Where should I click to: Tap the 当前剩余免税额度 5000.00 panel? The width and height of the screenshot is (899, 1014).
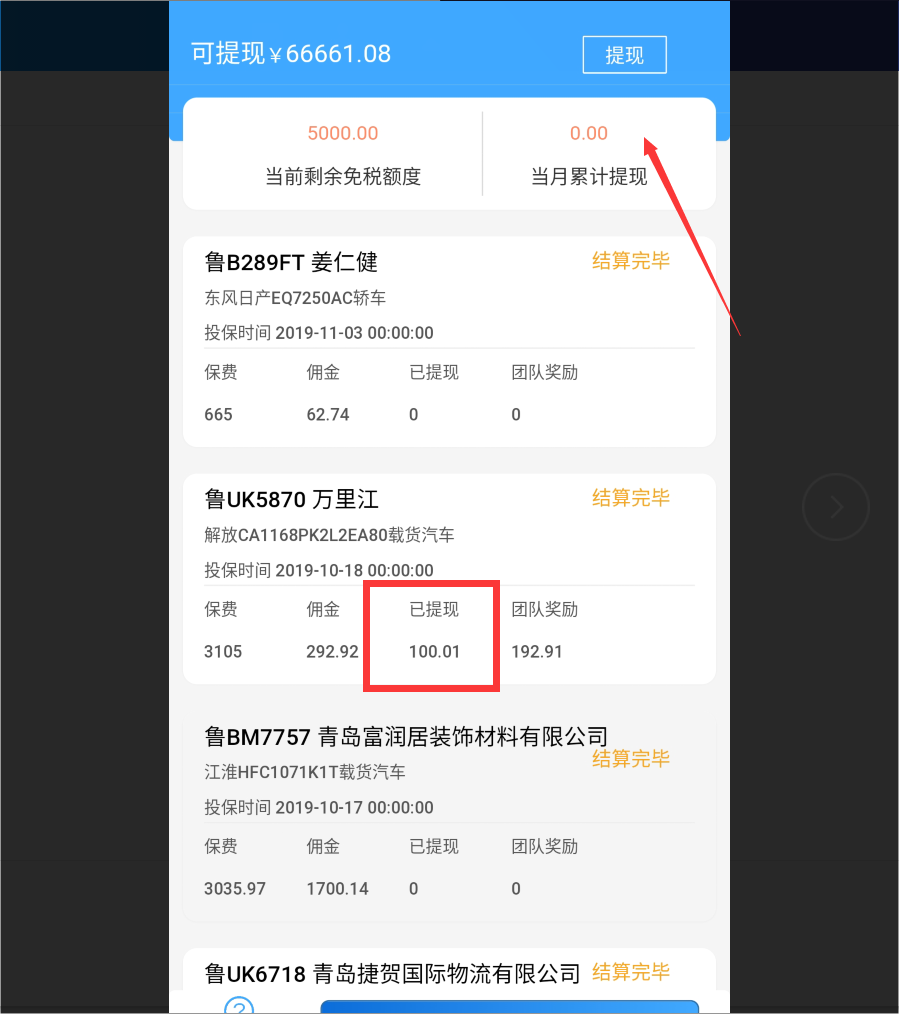click(x=343, y=154)
